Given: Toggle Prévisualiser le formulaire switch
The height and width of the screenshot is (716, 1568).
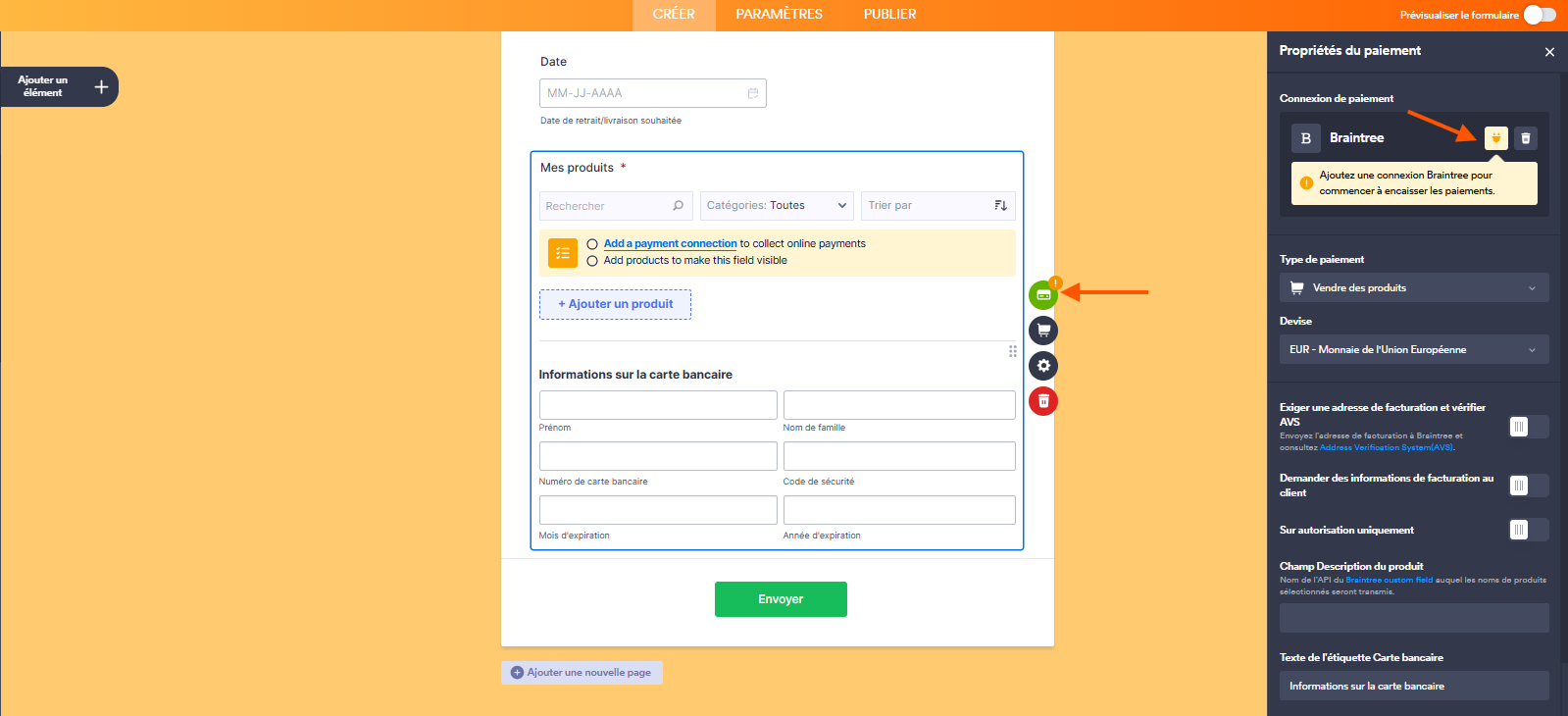Looking at the screenshot, I should tap(1540, 15).
